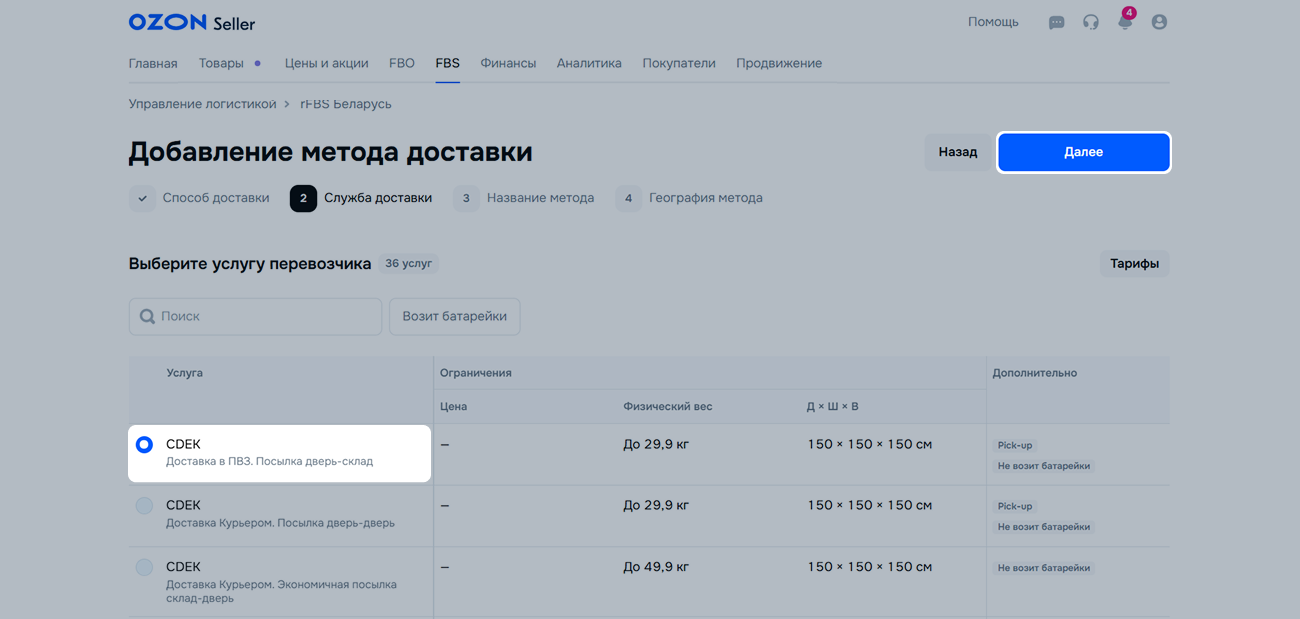Image resolution: width=1300 pixels, height=619 pixels.
Task: Open the Товары menu item
Action: [x=221, y=63]
